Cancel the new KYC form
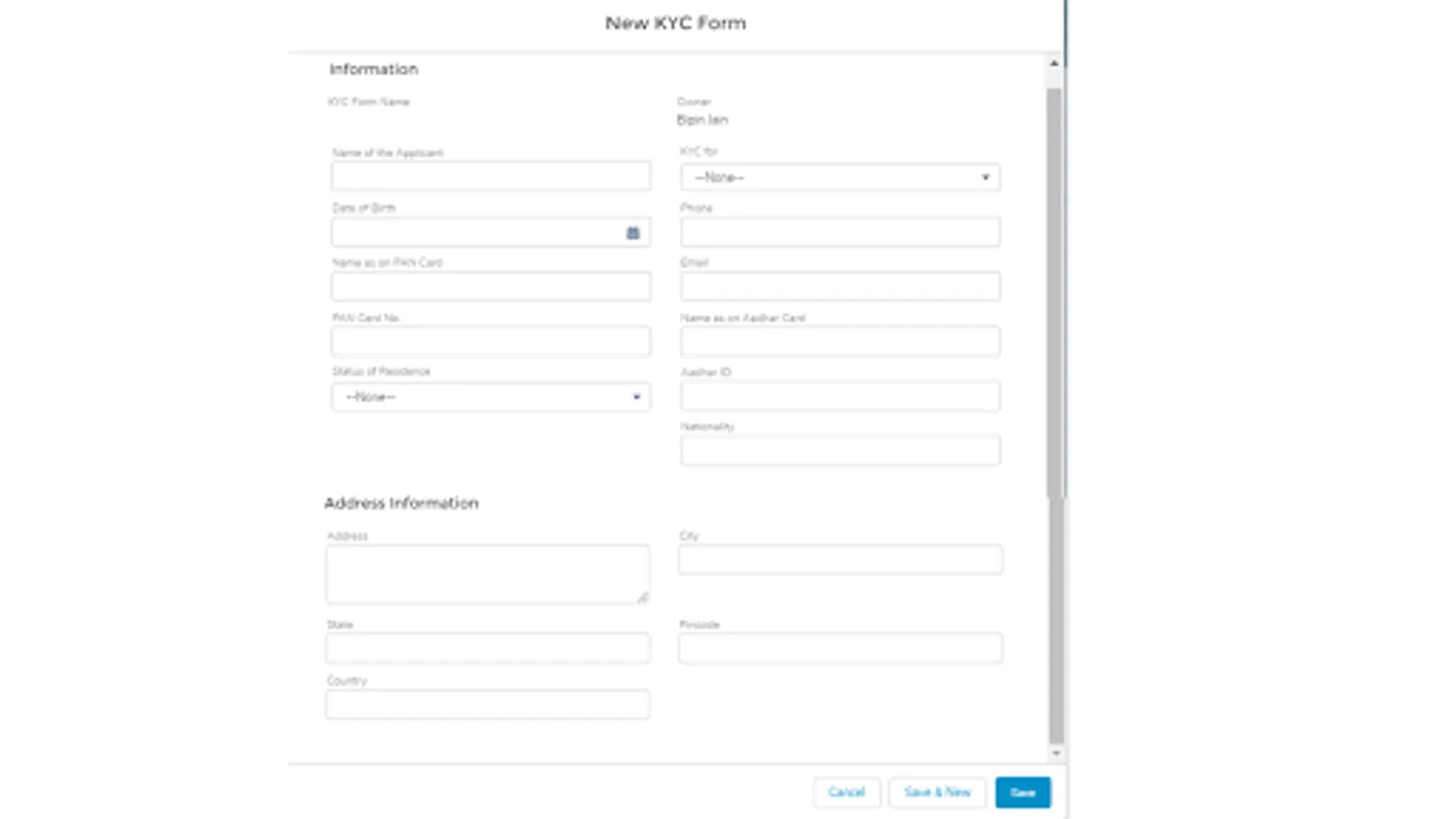The height and width of the screenshot is (819, 1456). pos(846,793)
